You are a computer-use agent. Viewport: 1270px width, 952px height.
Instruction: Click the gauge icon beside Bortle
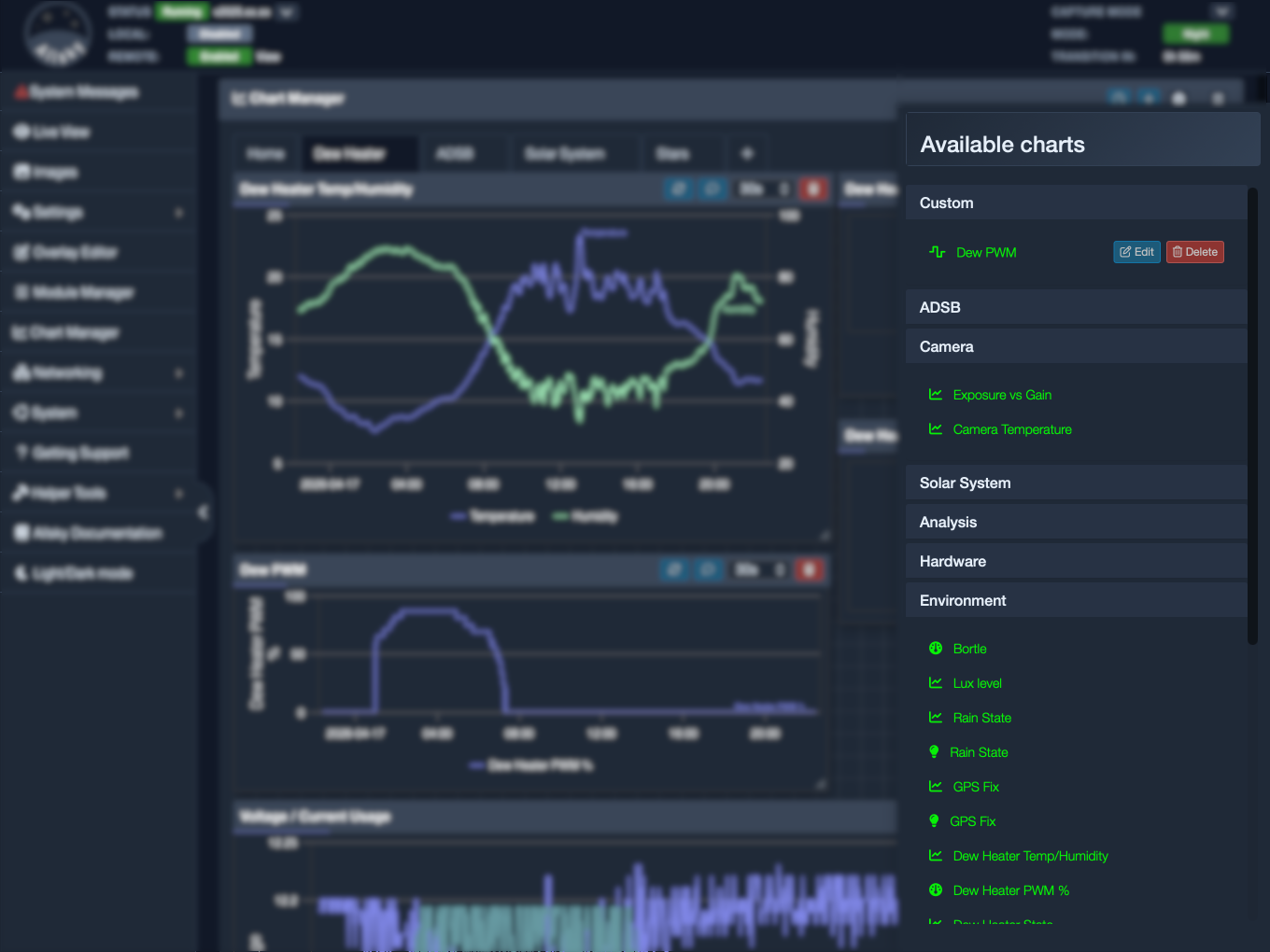click(936, 649)
